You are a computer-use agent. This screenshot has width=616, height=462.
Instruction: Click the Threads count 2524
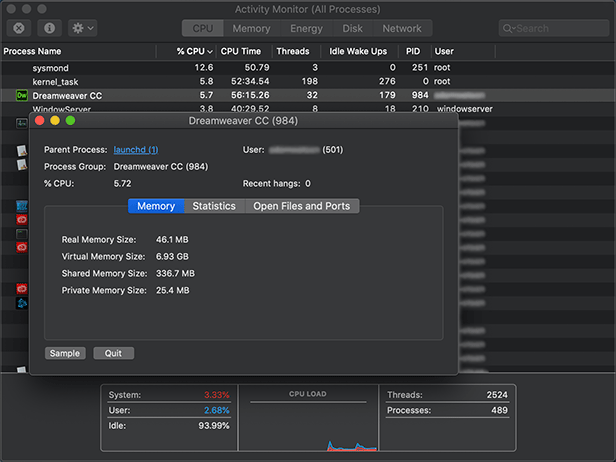pyautogui.click(x=497, y=395)
